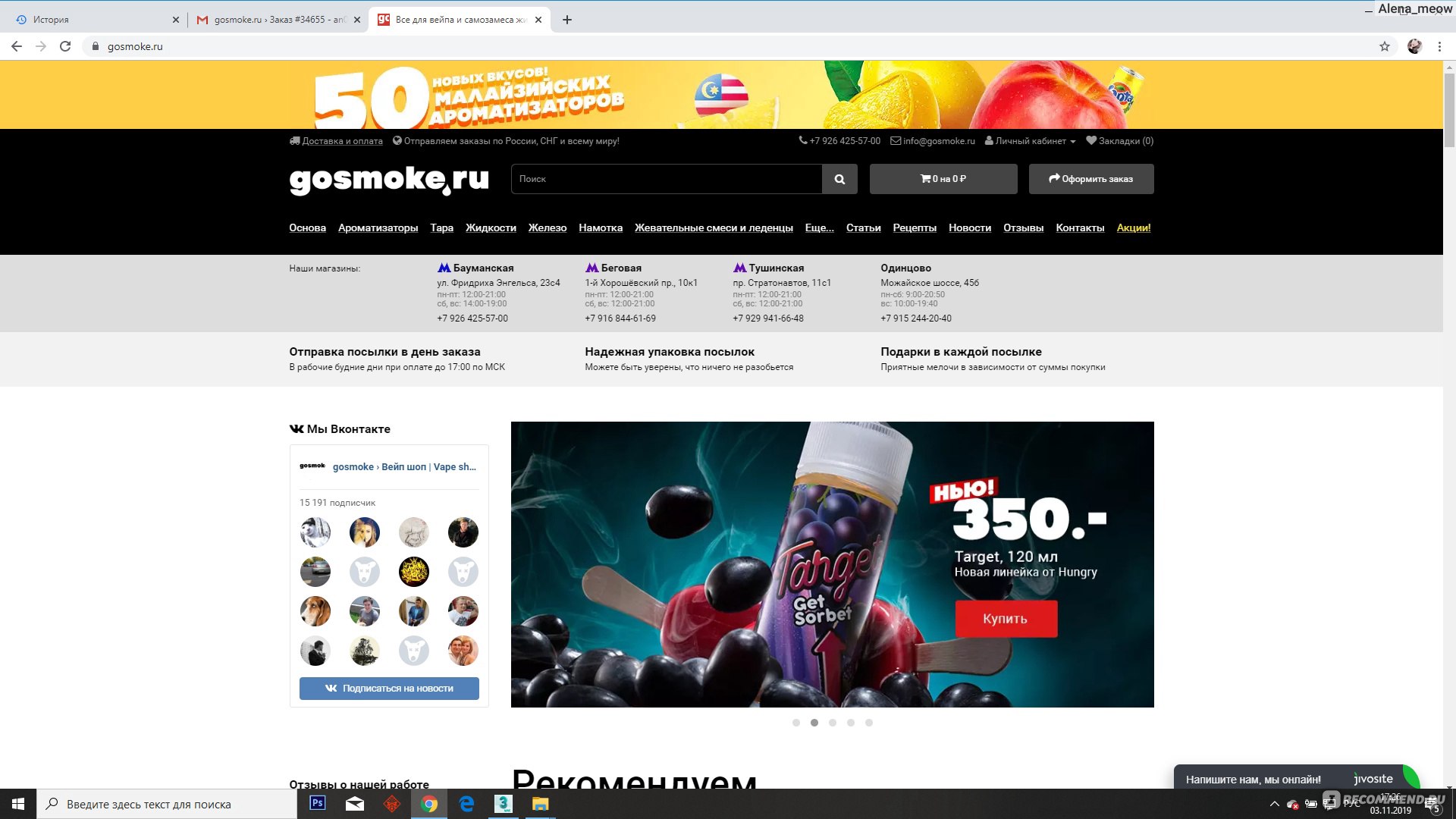Open the cart button 0 на 0 ₽
Viewport: 1456px width, 819px height.
point(943,179)
